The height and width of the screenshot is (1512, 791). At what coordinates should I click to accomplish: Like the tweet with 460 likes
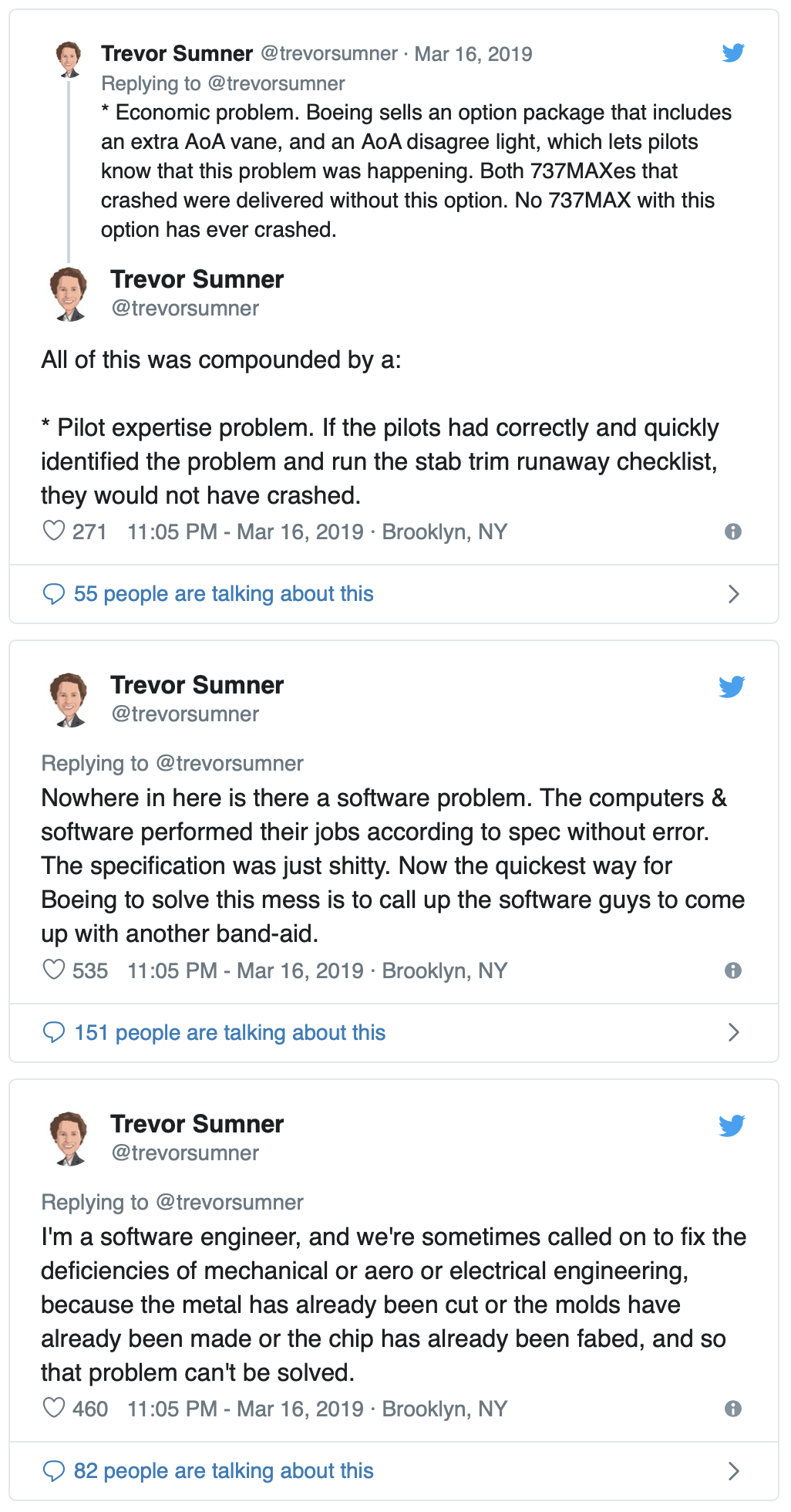(x=54, y=1408)
